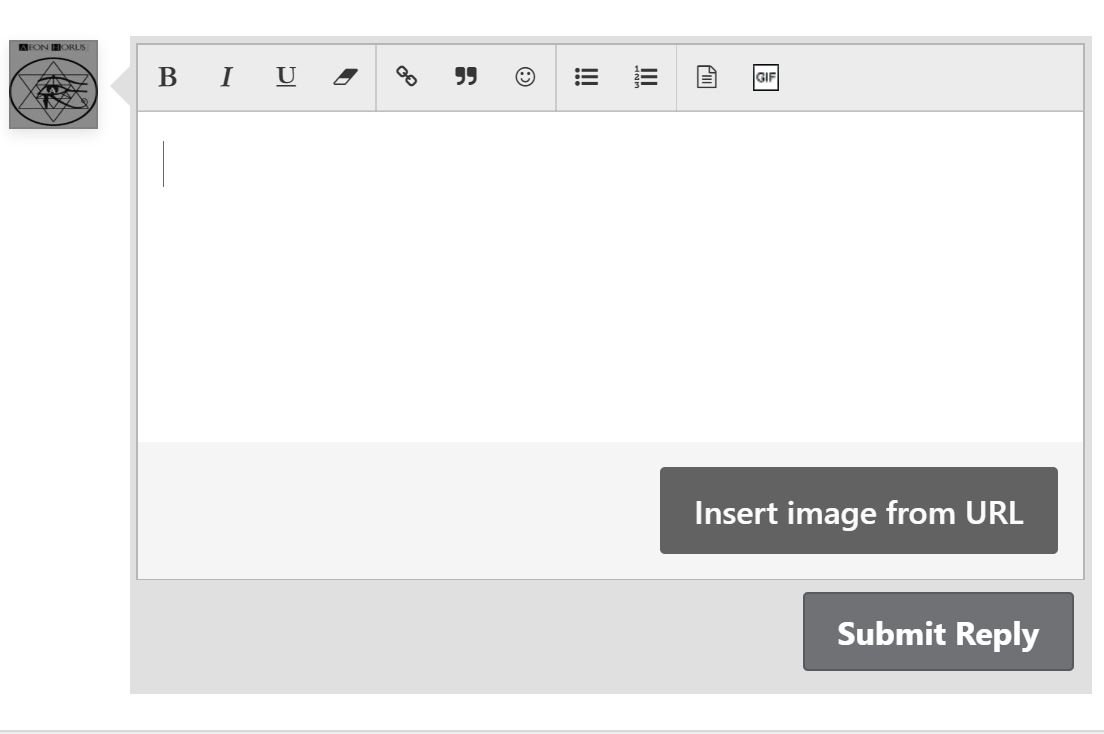Click the document page icon
The image size is (1104, 734).
(707, 77)
